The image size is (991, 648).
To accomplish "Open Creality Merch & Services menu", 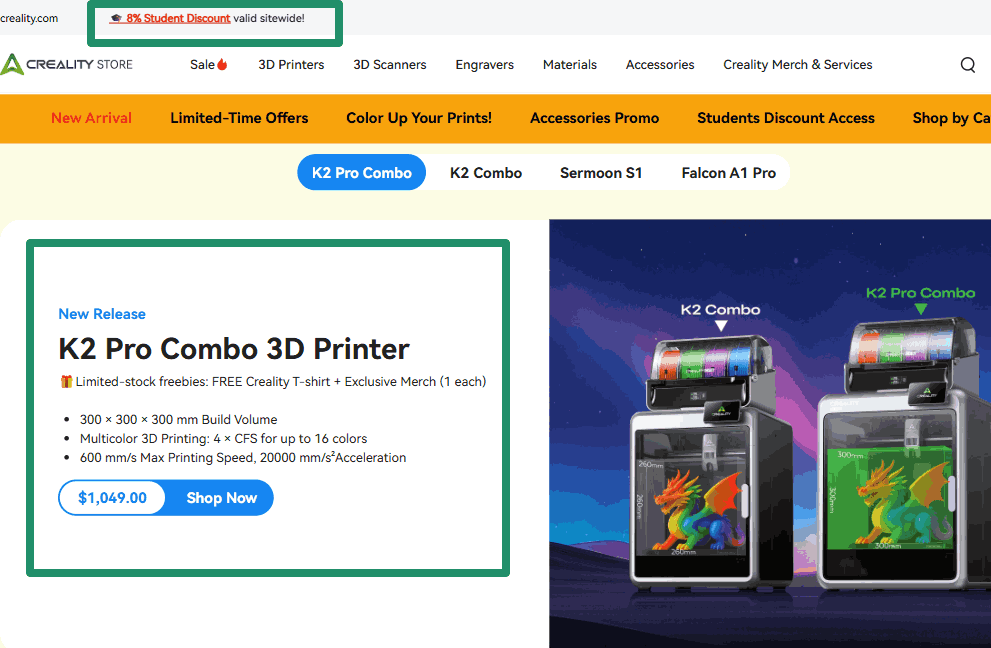I will tap(798, 64).
